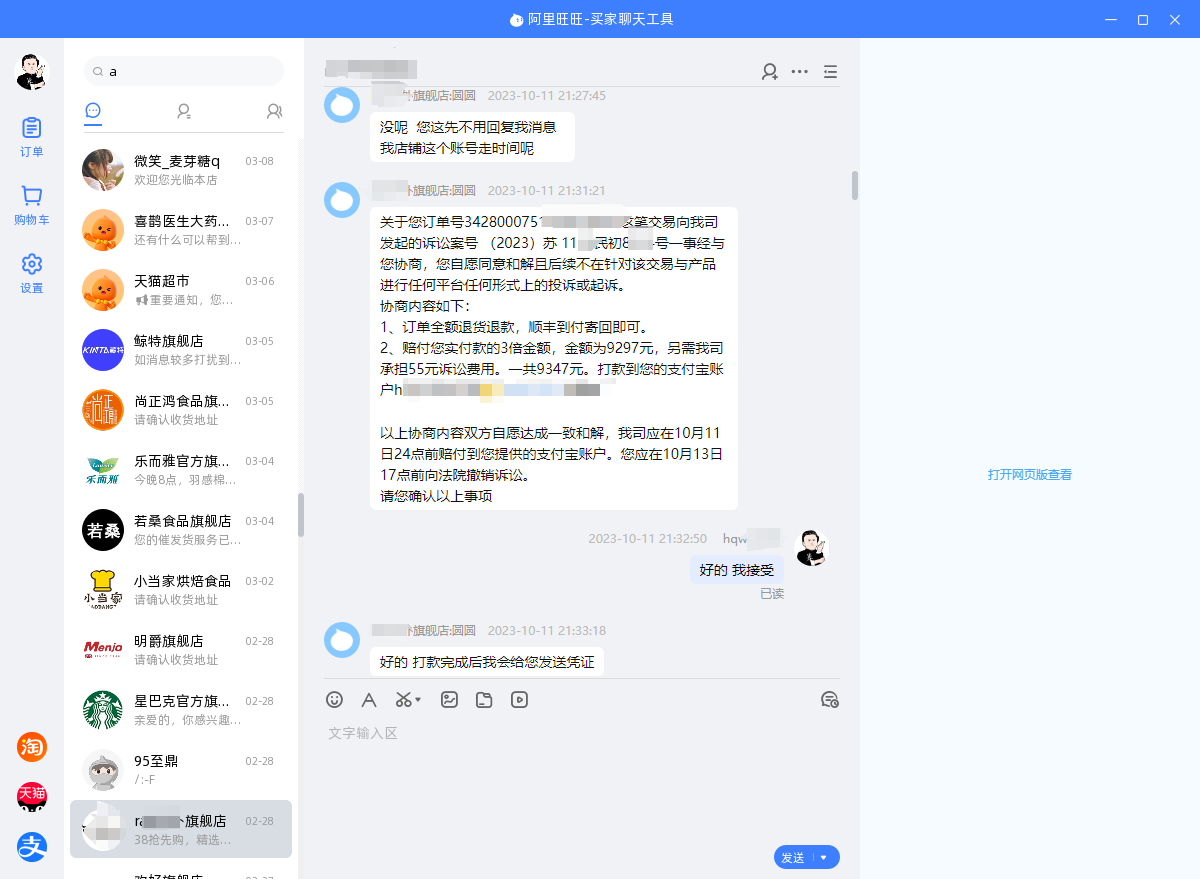Viewport: 1200px width, 879px height.
Task: Open chat with 微笑_麦芽糖q
Action: click(181, 170)
